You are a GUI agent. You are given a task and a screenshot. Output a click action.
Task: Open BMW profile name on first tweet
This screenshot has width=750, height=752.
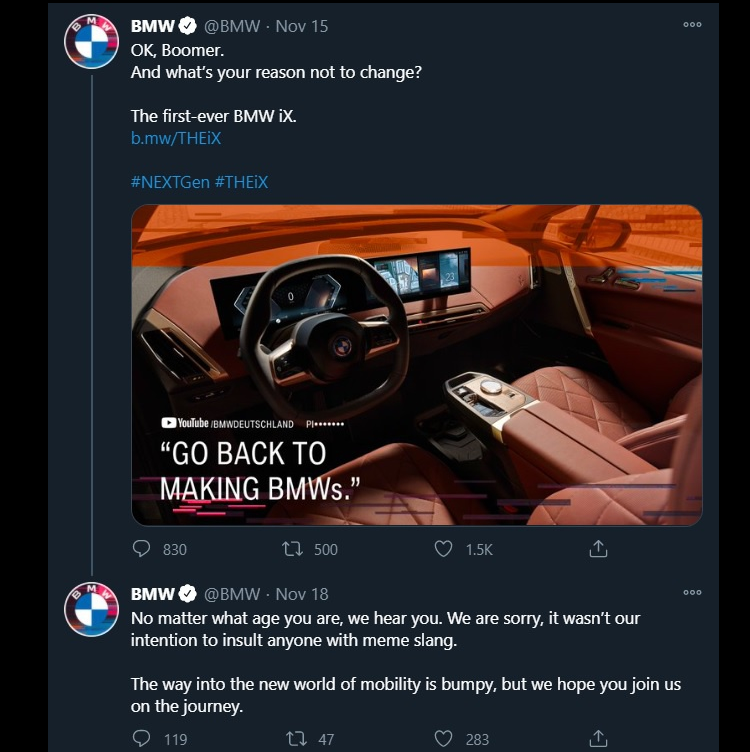point(153,26)
